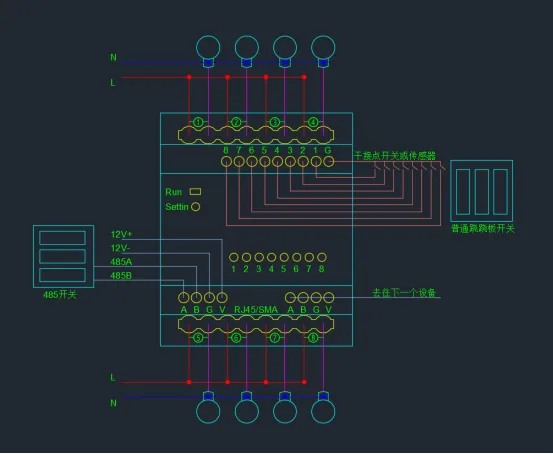
Task: Select circled relay label 1
Action: point(198,122)
